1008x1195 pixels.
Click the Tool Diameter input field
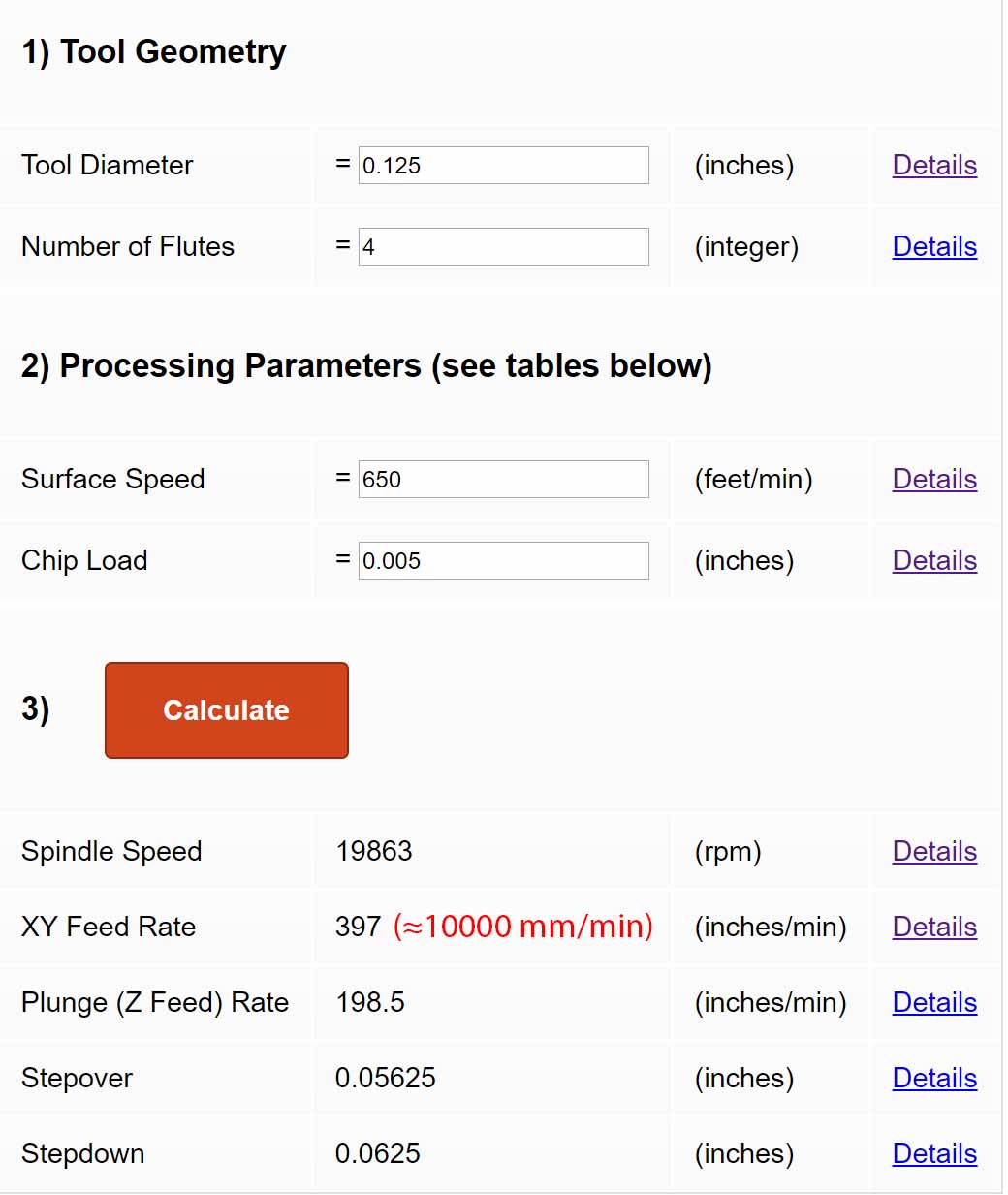tap(504, 166)
